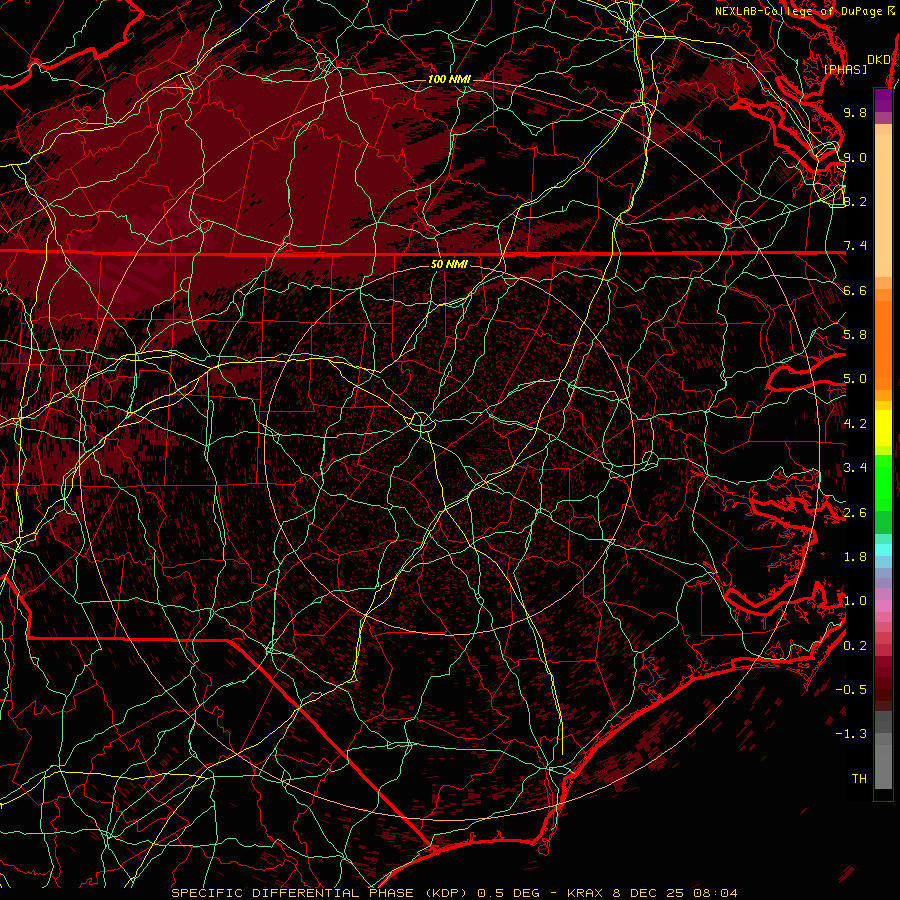Click the 8.2 legend value
Screen dimensions: 900x900
point(855,201)
